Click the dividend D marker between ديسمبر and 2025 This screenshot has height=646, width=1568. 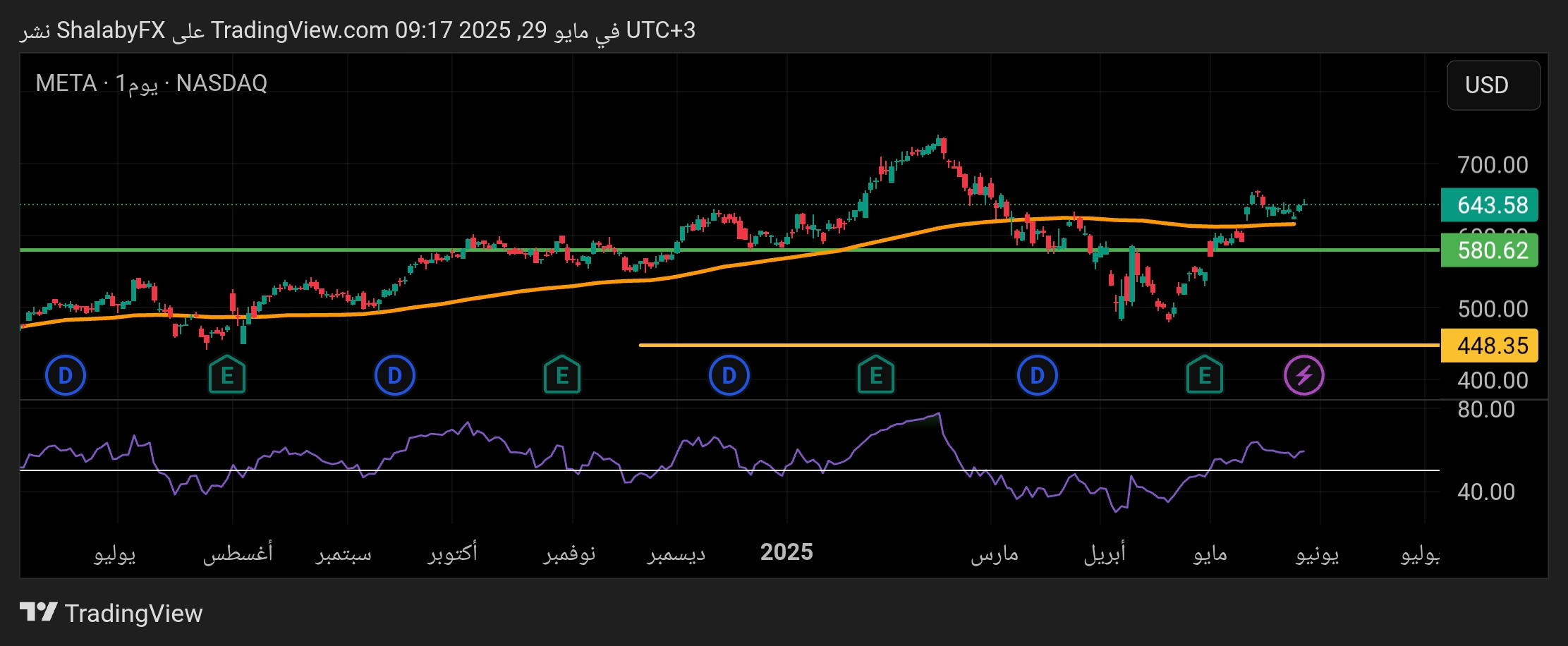pyautogui.click(x=729, y=375)
